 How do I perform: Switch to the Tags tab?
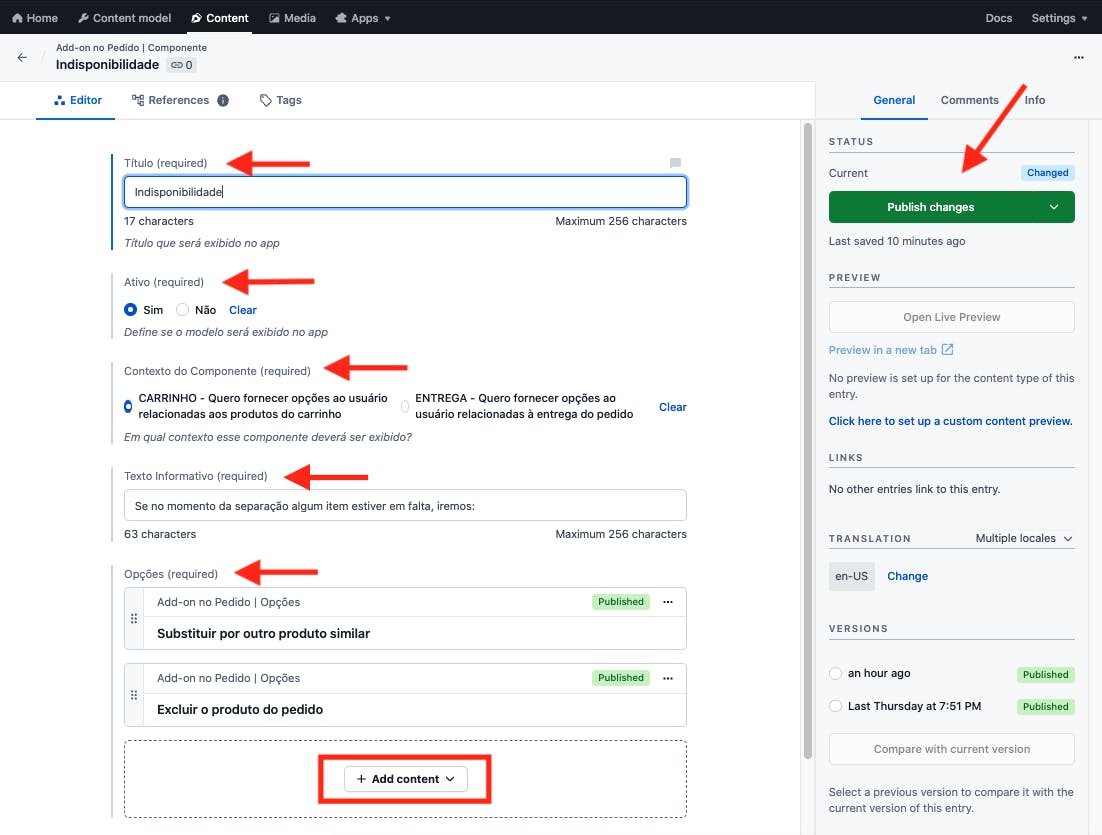pyautogui.click(x=280, y=101)
